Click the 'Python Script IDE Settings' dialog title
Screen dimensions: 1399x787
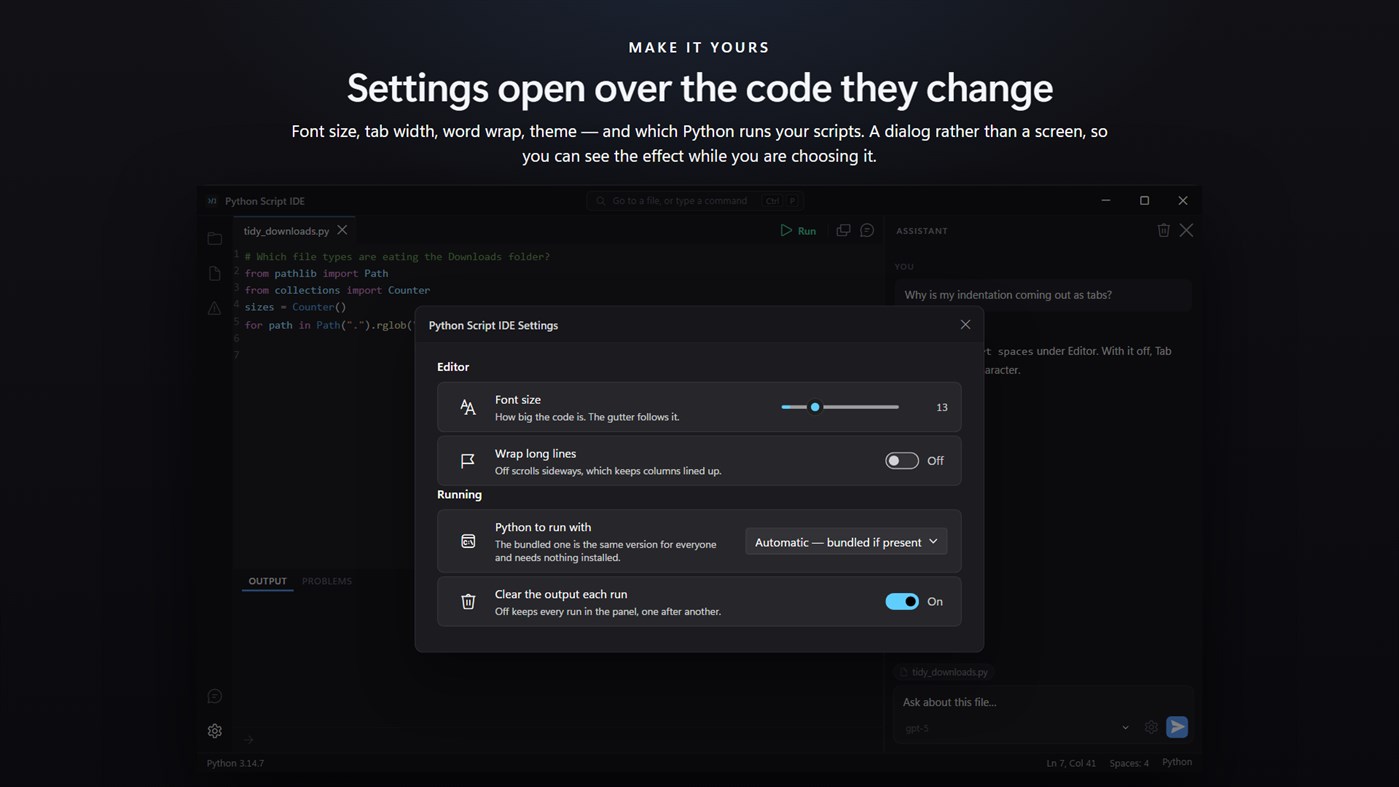pos(493,325)
